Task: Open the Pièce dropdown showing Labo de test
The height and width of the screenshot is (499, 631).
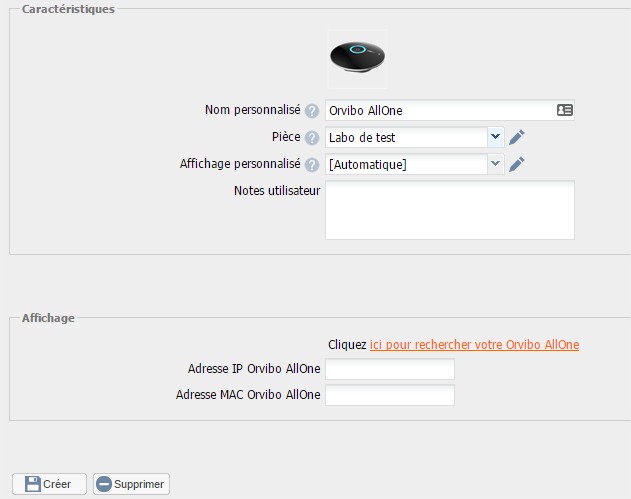Action: [414, 138]
